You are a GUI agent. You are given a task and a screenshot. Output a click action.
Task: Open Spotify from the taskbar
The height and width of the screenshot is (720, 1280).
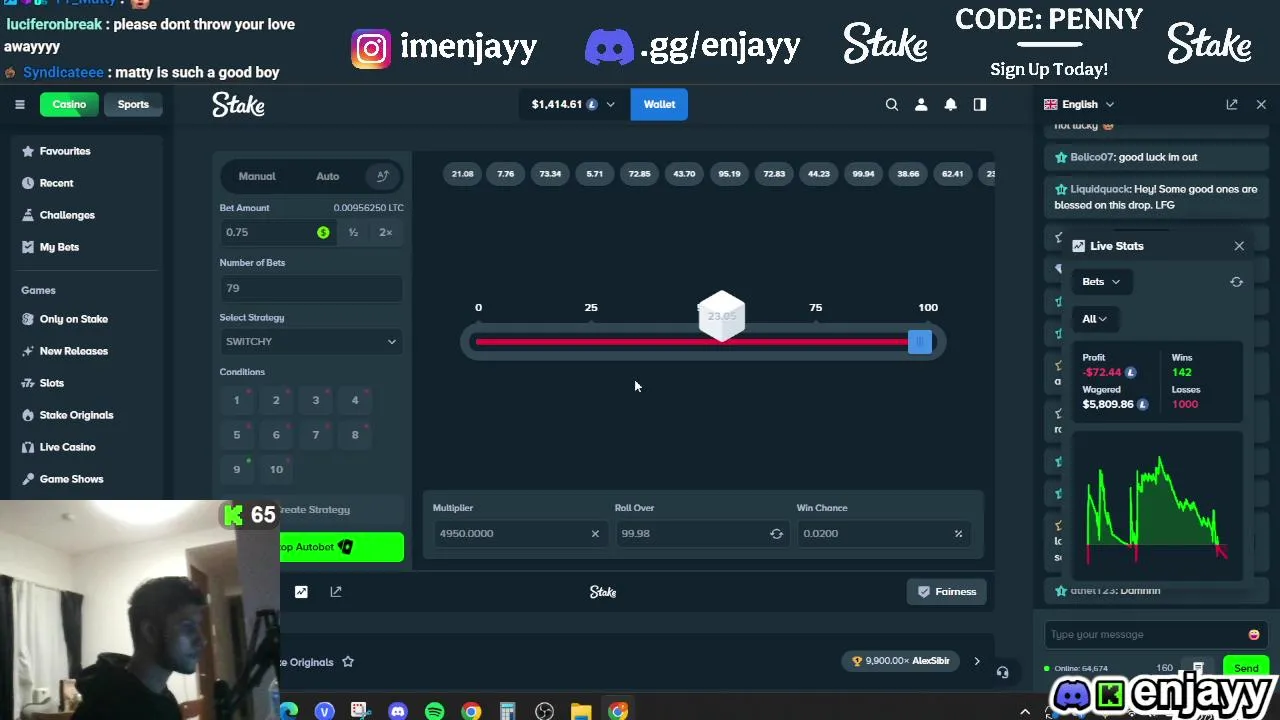[x=434, y=711]
